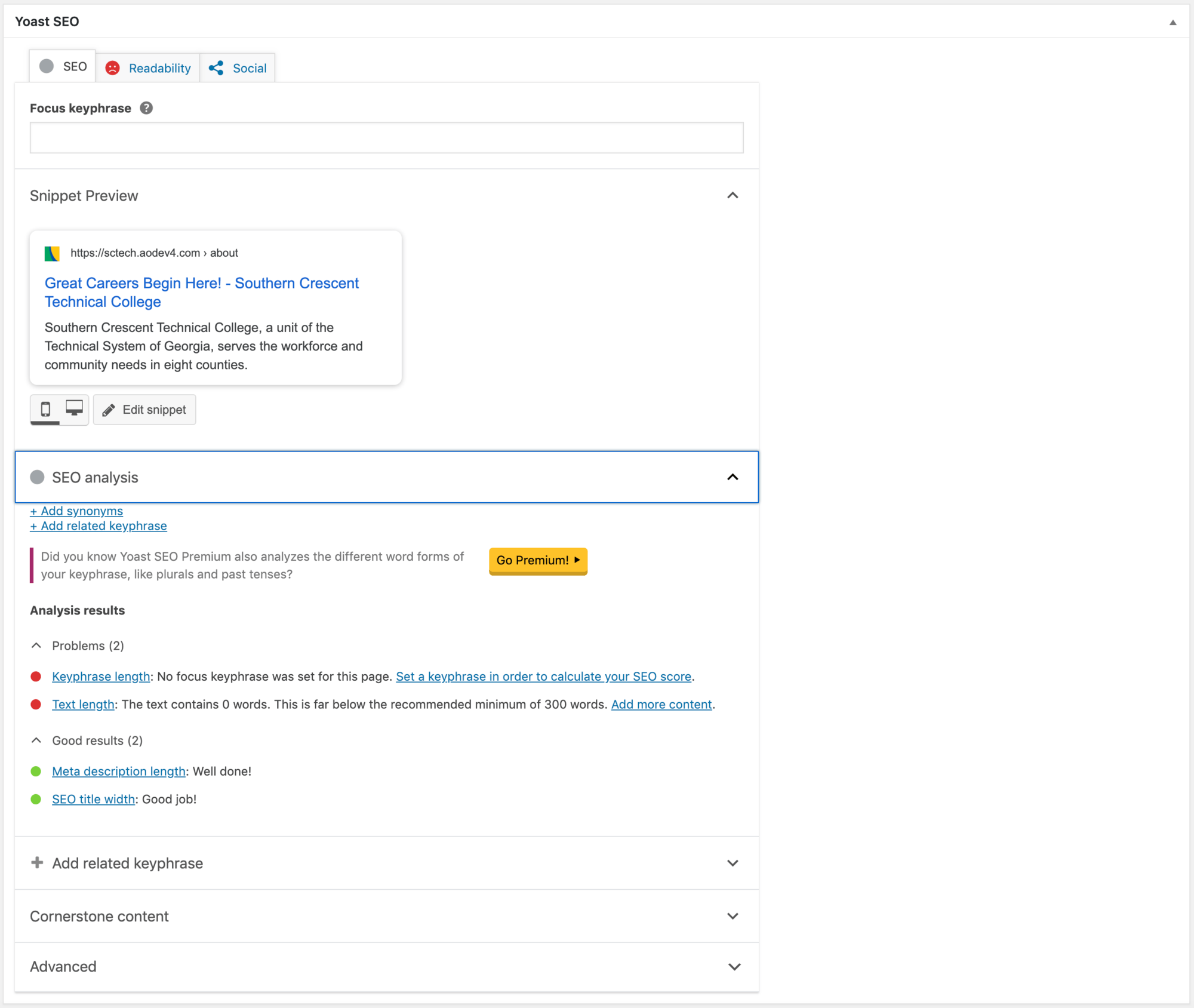
Task: Click the grey SEO analysis status dot
Action: pyautogui.click(x=37, y=477)
